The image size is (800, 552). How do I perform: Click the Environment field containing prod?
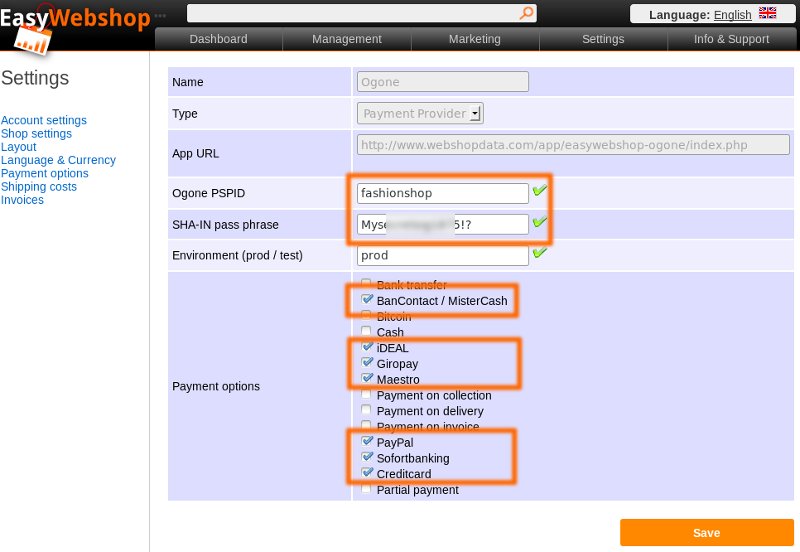(x=443, y=255)
